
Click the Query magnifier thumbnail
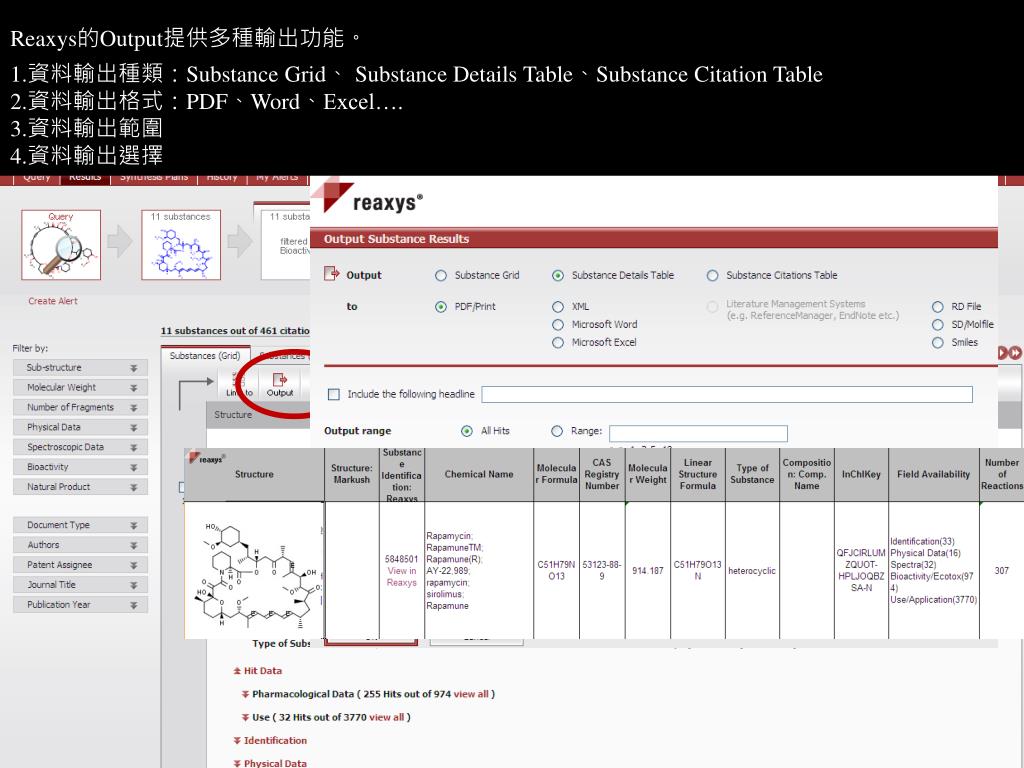[61, 245]
